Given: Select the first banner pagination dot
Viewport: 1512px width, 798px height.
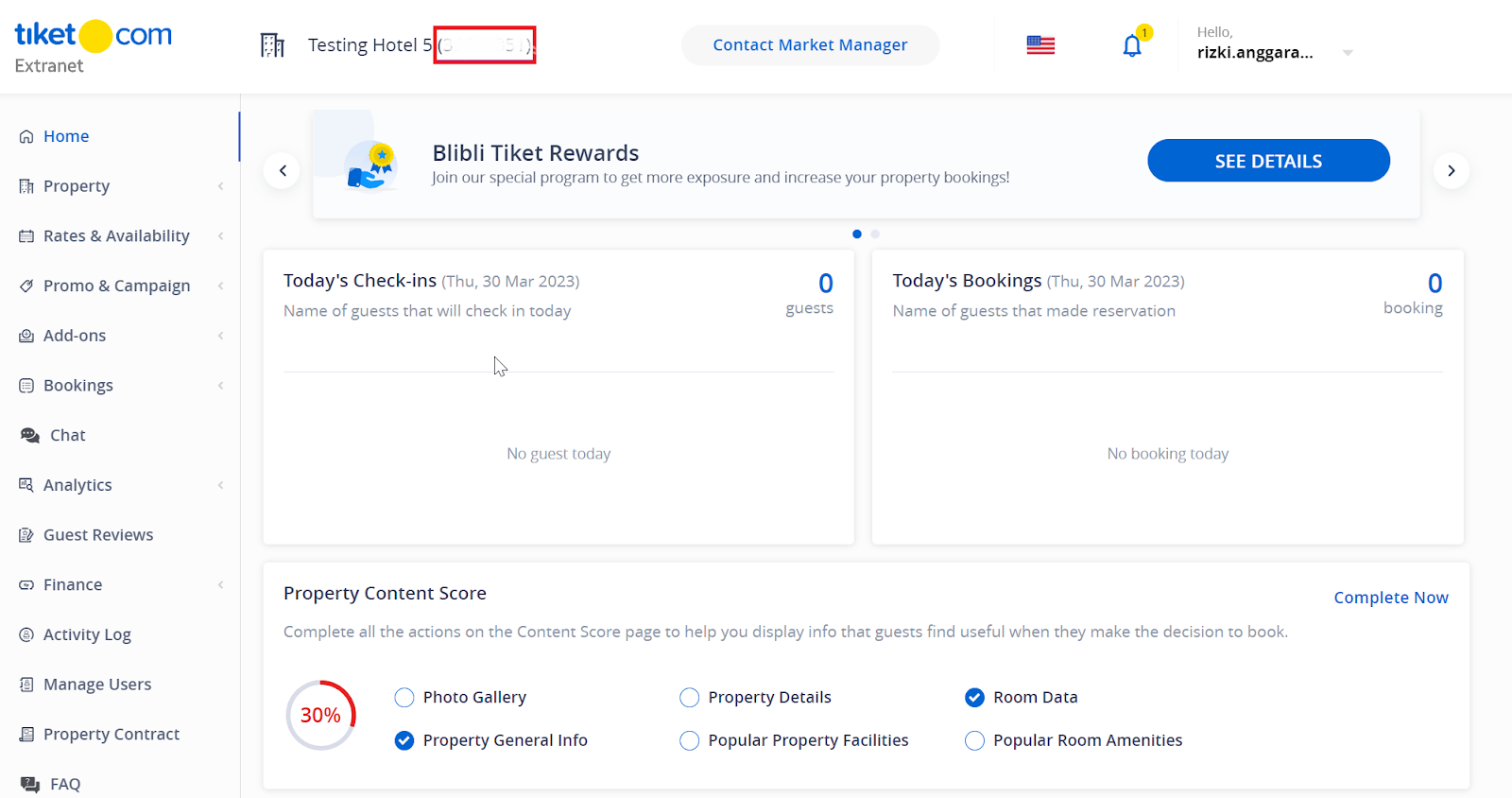Looking at the screenshot, I should tap(857, 234).
